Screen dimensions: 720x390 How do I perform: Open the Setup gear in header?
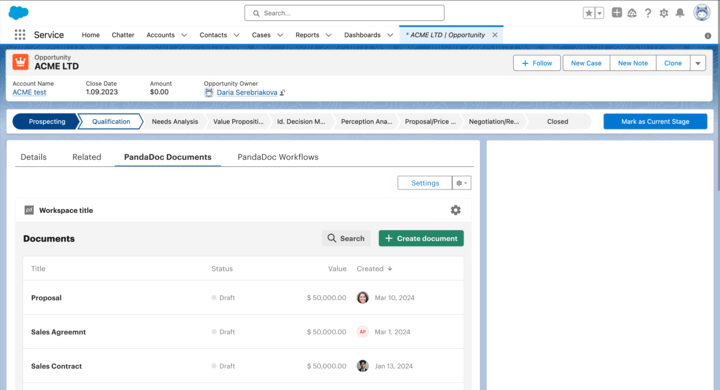tap(664, 13)
